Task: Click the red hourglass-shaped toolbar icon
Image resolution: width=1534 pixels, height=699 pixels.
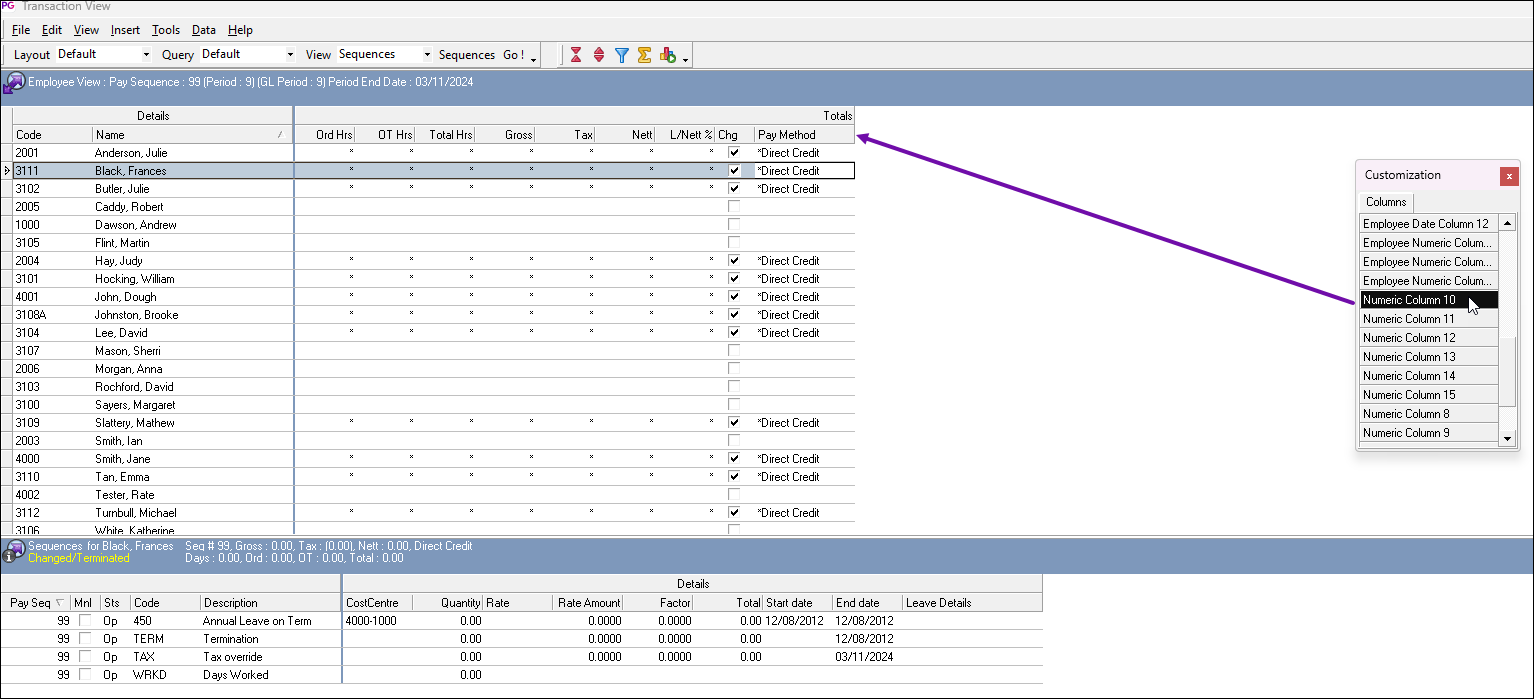Action: point(577,55)
